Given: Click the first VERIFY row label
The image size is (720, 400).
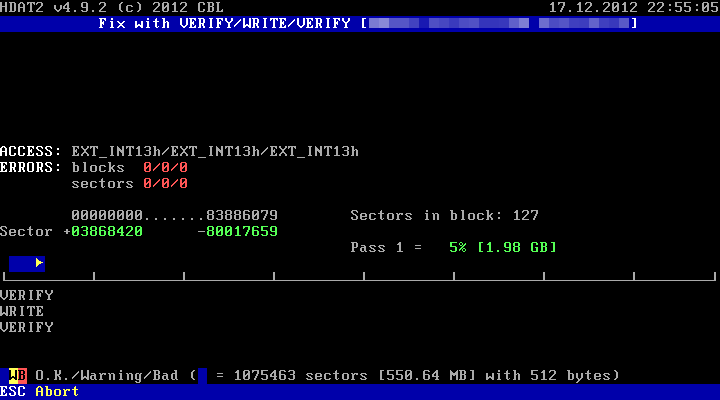Looking at the screenshot, I should (x=27, y=295).
